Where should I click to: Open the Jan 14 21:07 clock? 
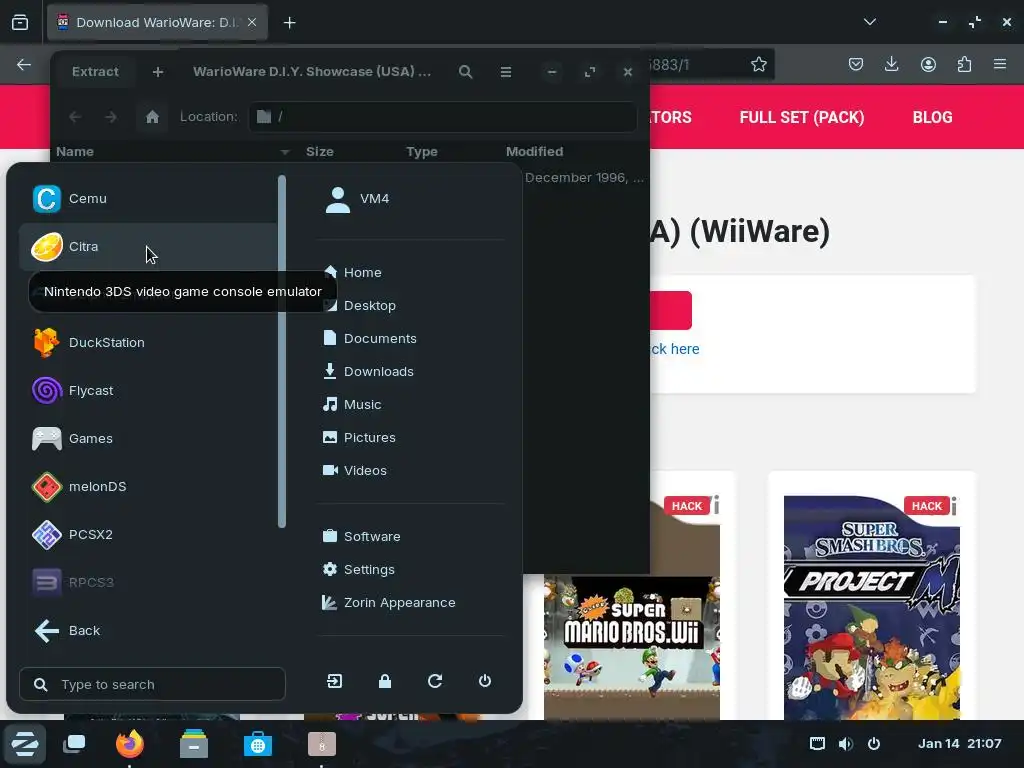point(959,744)
